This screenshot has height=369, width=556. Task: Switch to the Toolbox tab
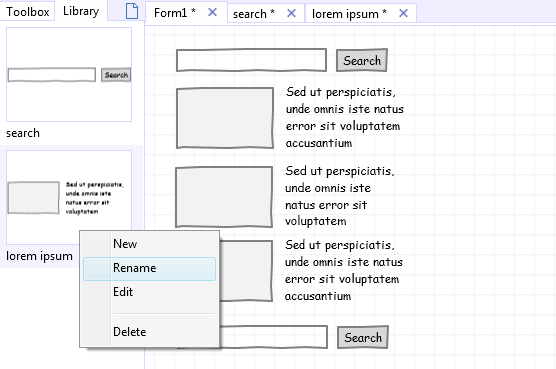27,11
